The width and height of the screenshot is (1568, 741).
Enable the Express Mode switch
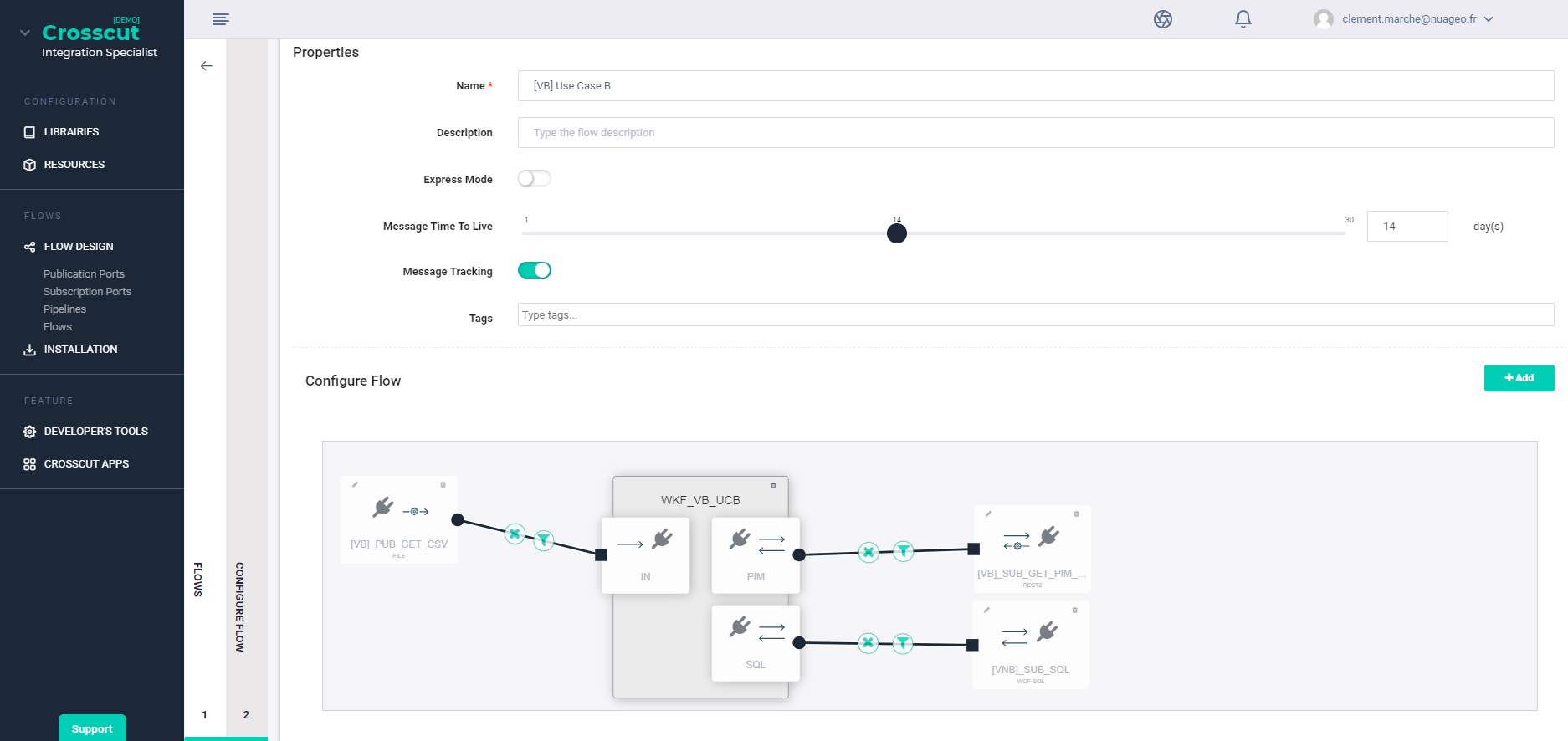(535, 178)
